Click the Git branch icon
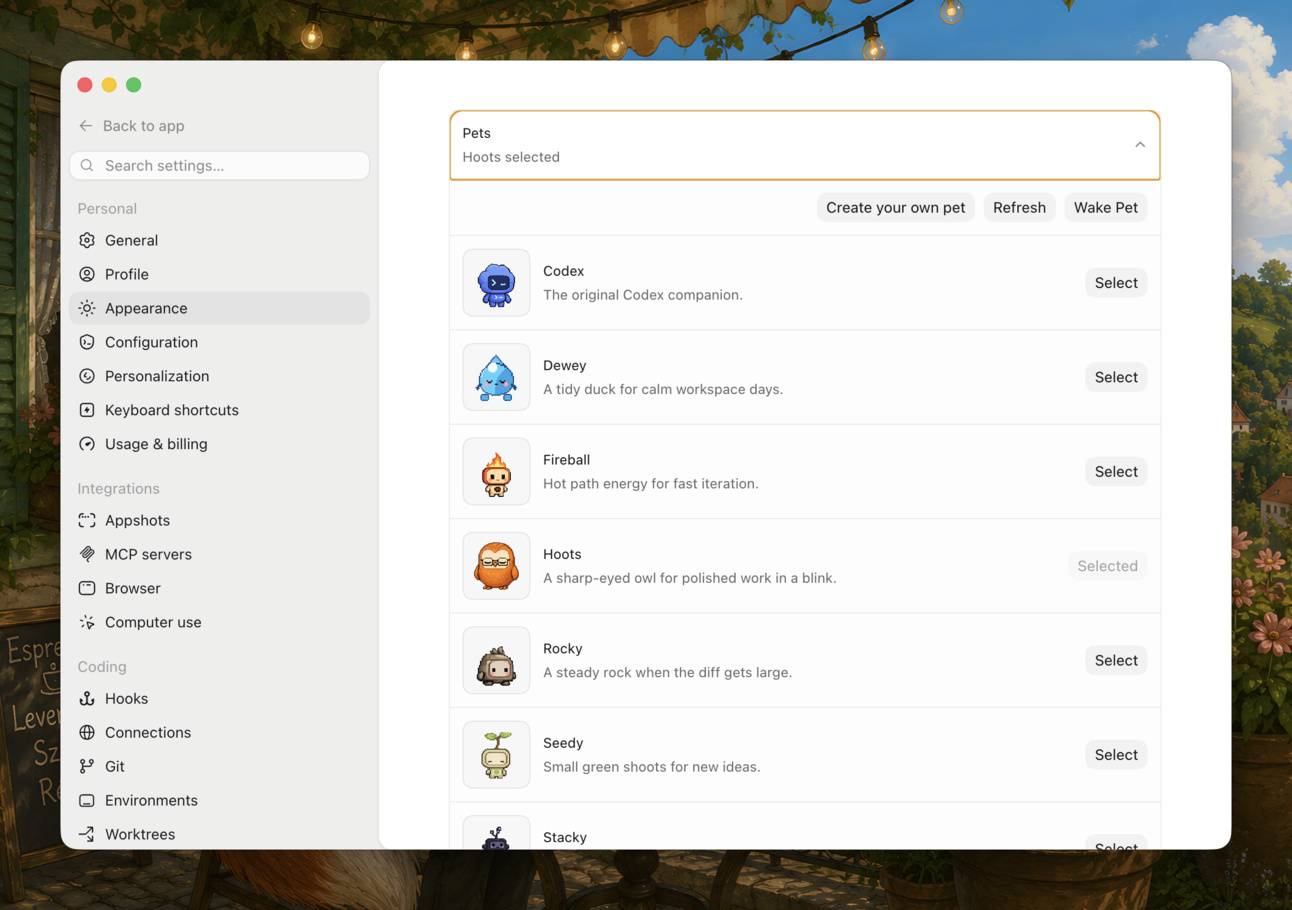The height and width of the screenshot is (910, 1292). point(87,766)
